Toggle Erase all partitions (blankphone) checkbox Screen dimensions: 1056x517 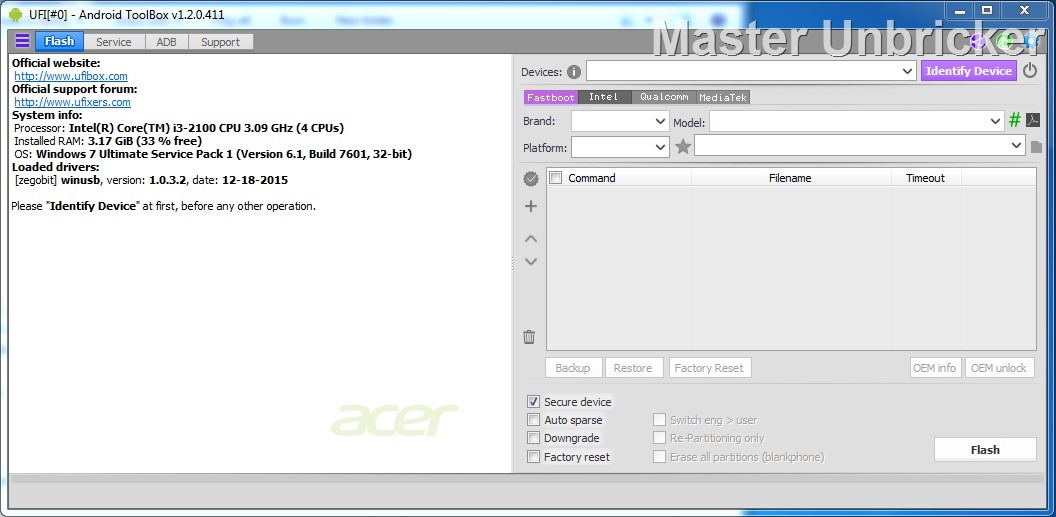(659, 457)
